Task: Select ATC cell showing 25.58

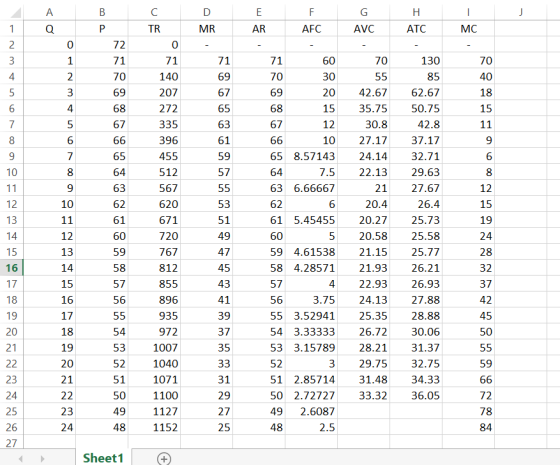Action: click(x=416, y=236)
